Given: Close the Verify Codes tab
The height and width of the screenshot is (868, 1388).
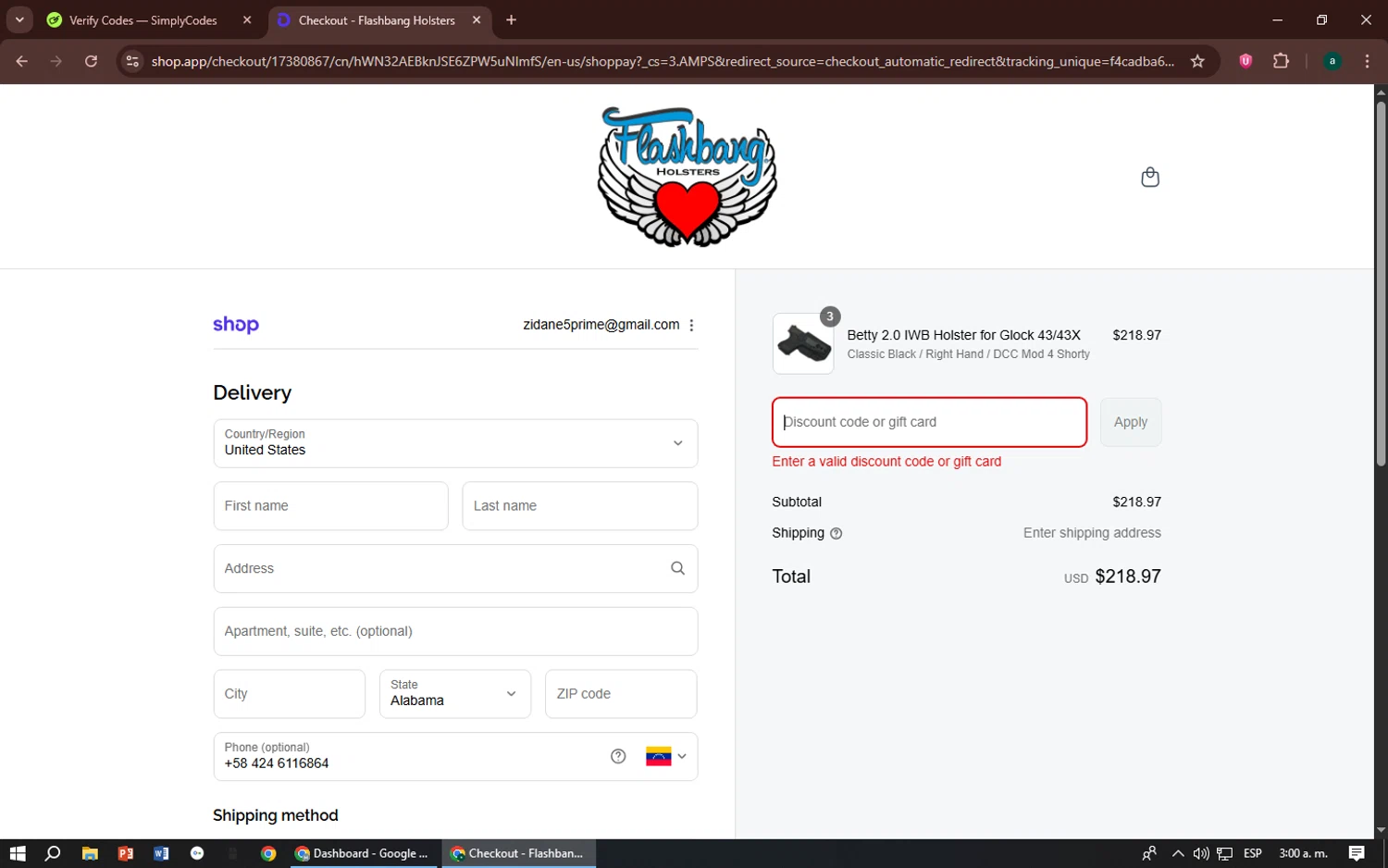Looking at the screenshot, I should 247,19.
